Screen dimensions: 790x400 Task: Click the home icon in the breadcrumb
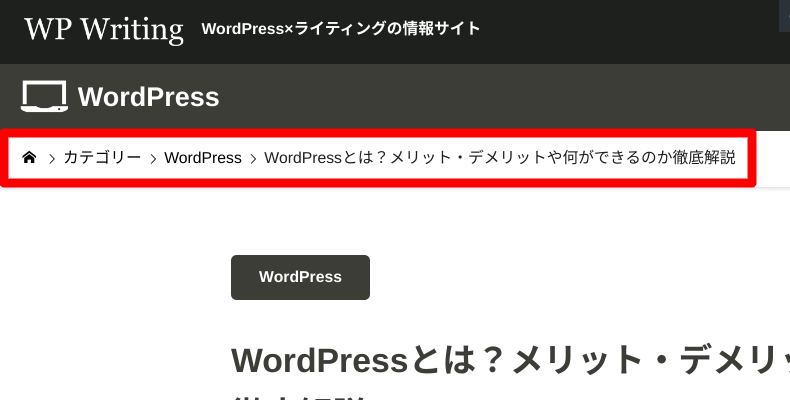[x=30, y=158]
